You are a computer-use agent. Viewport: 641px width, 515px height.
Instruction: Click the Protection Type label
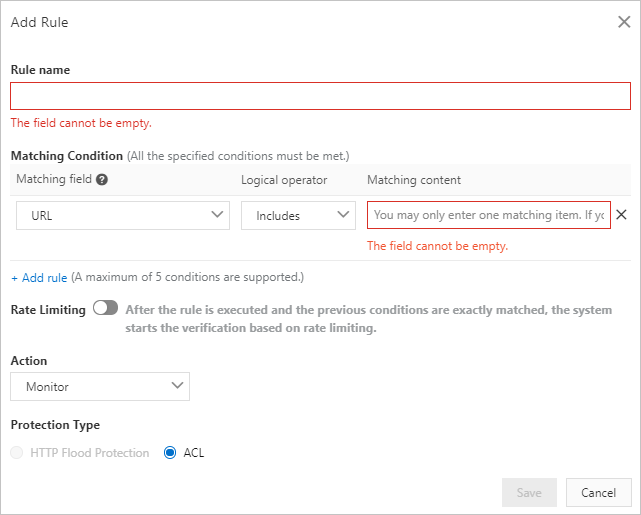coord(55,425)
